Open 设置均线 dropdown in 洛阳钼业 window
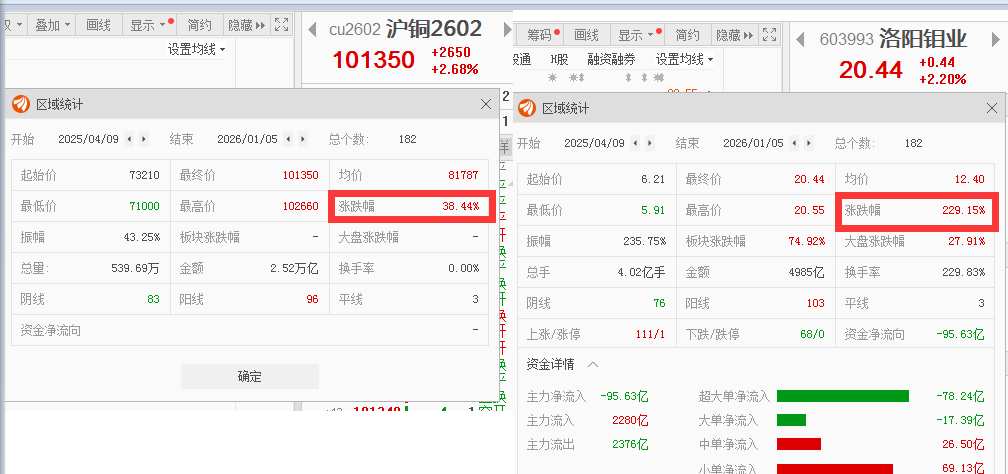 pyautogui.click(x=685, y=59)
